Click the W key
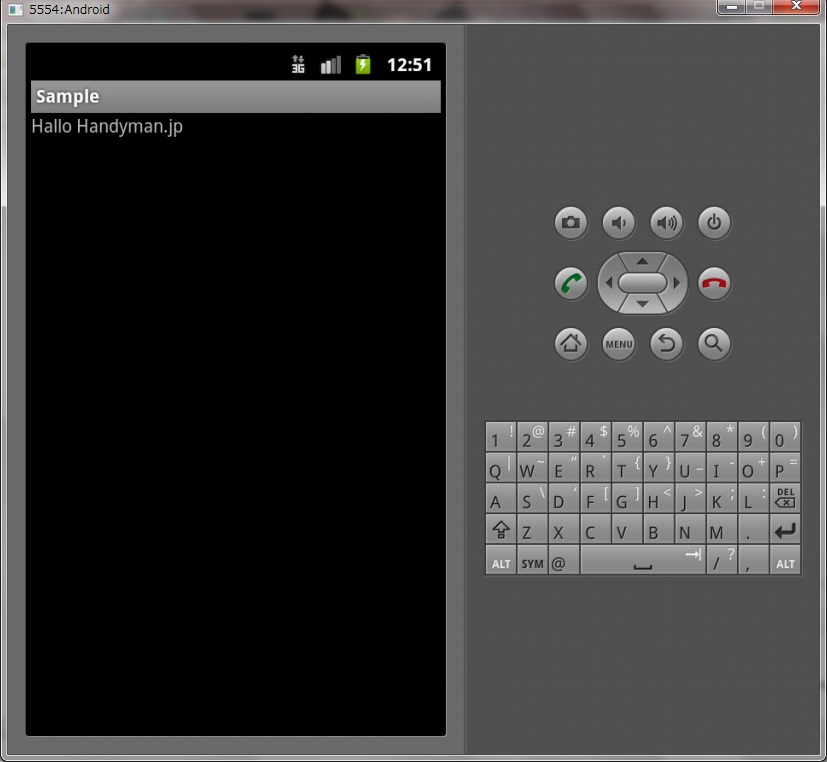This screenshot has height=762, width=827. click(x=532, y=467)
